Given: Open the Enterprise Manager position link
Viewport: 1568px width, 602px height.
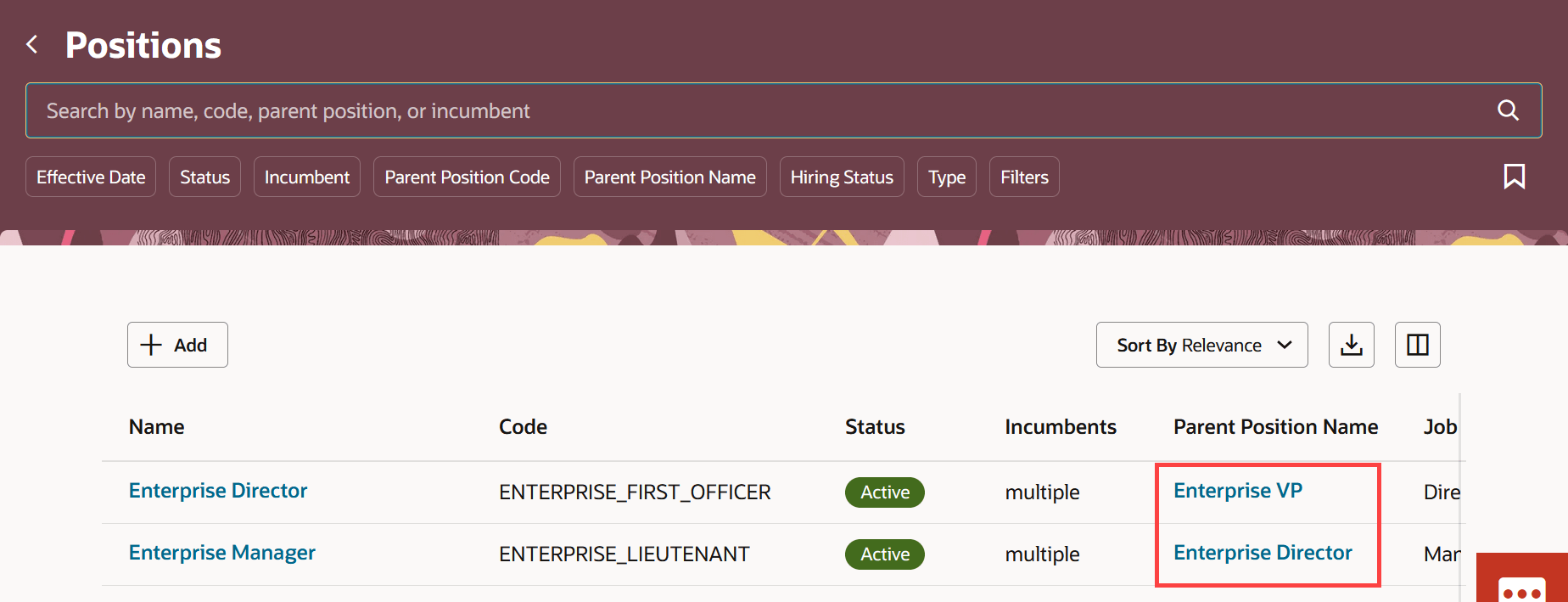Looking at the screenshot, I should [222, 553].
